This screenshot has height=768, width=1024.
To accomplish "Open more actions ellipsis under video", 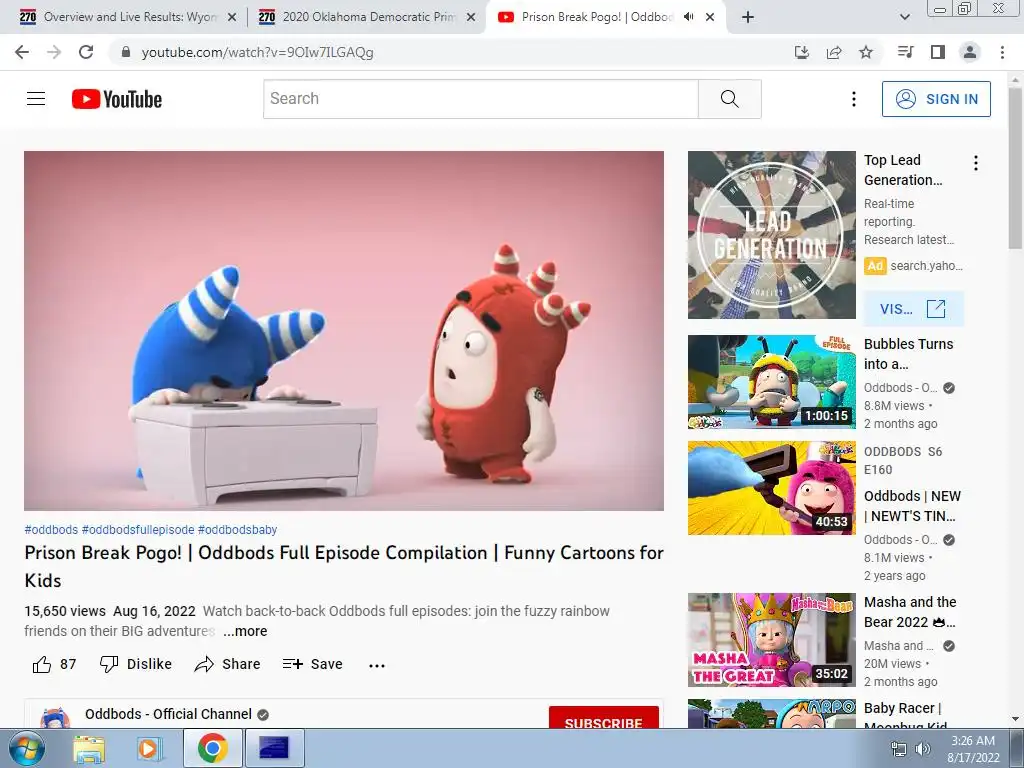I will tap(377, 665).
